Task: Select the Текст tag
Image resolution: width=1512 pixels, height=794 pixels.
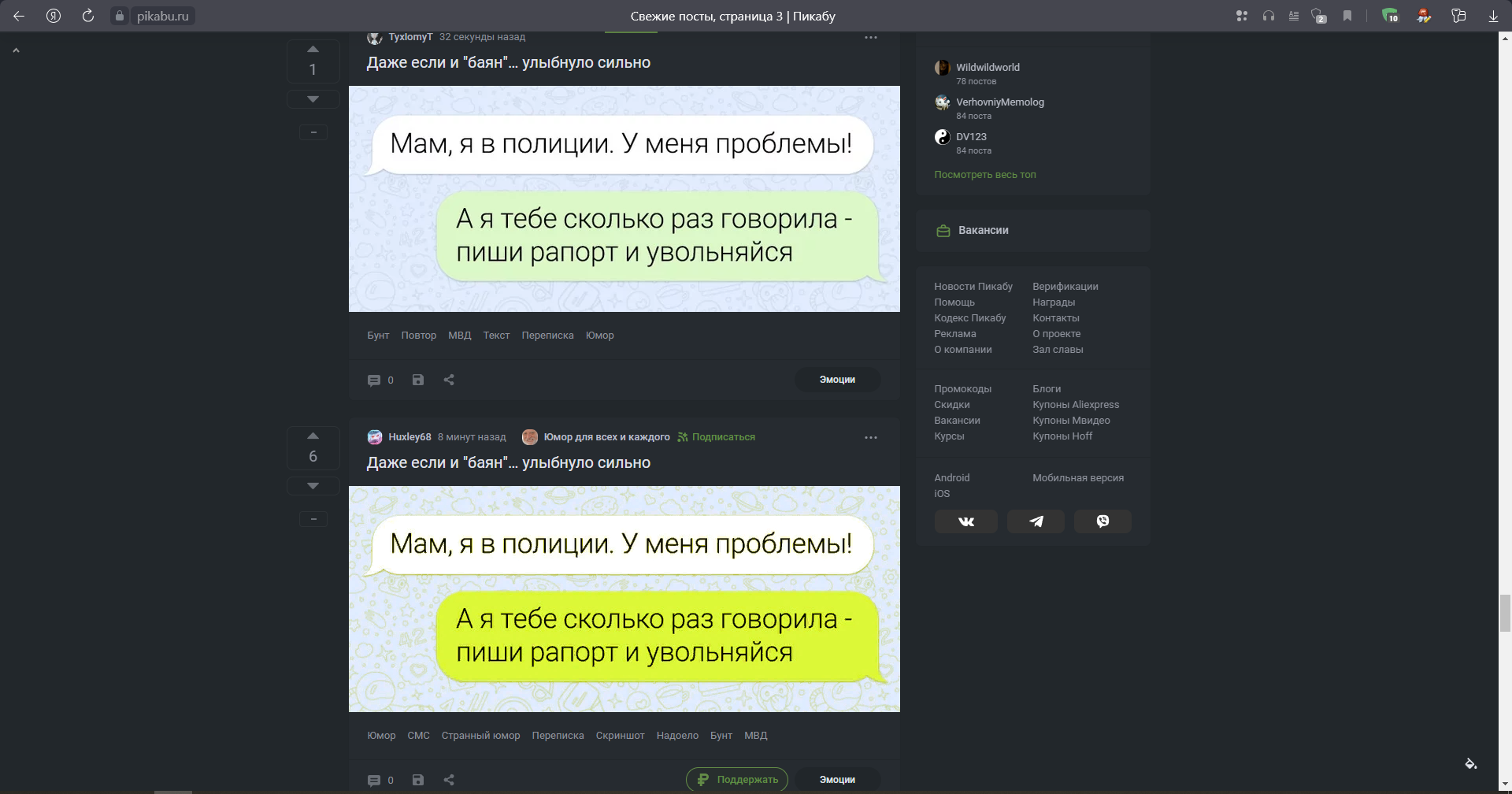Action: coord(496,336)
